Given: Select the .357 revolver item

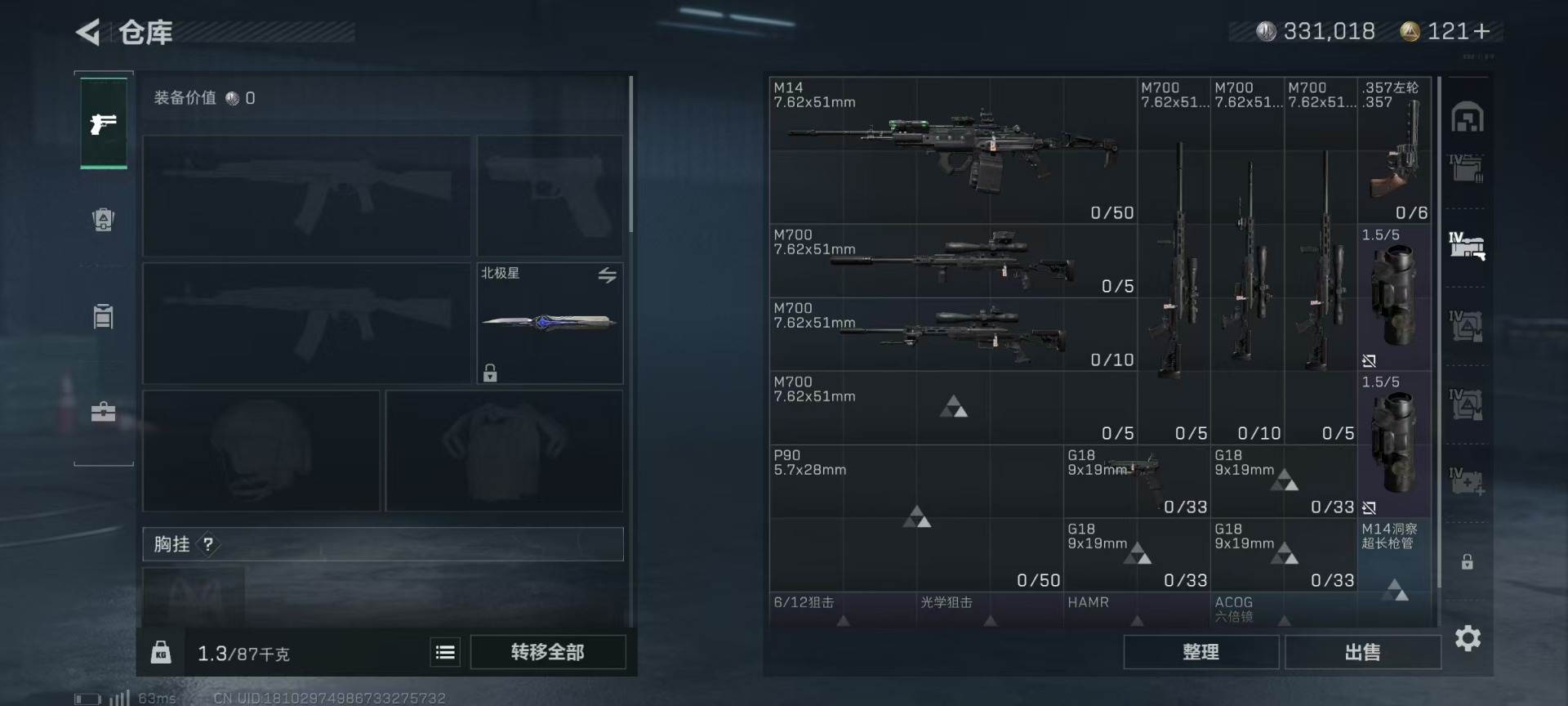Looking at the screenshot, I should pos(1394,150).
